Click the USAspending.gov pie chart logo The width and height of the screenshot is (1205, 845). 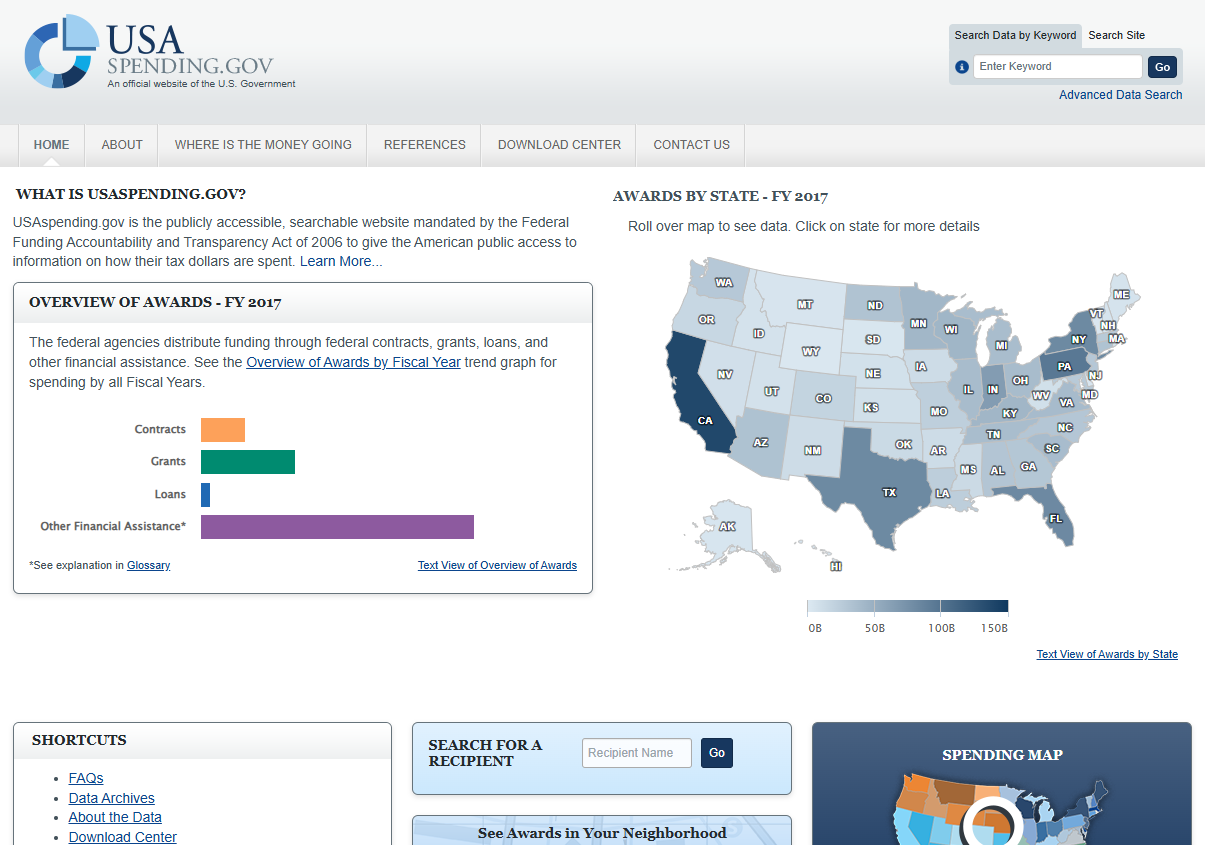[x=61, y=52]
